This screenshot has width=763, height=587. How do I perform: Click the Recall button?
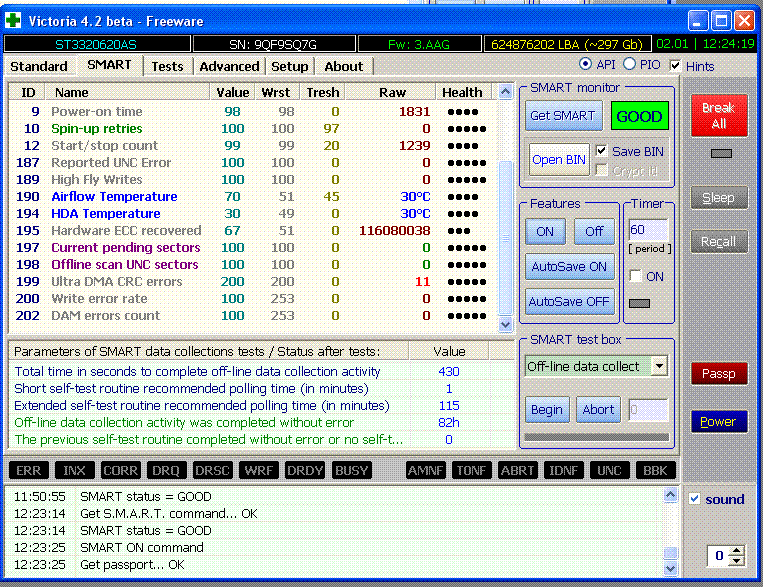click(719, 241)
